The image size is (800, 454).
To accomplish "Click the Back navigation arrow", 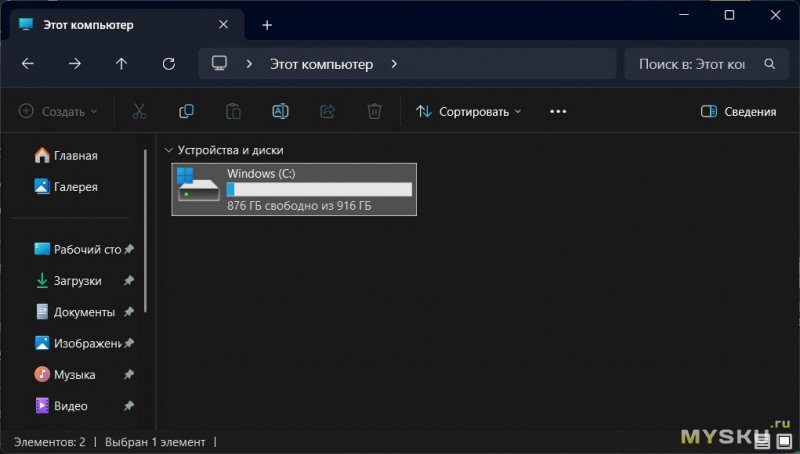I will 28,64.
